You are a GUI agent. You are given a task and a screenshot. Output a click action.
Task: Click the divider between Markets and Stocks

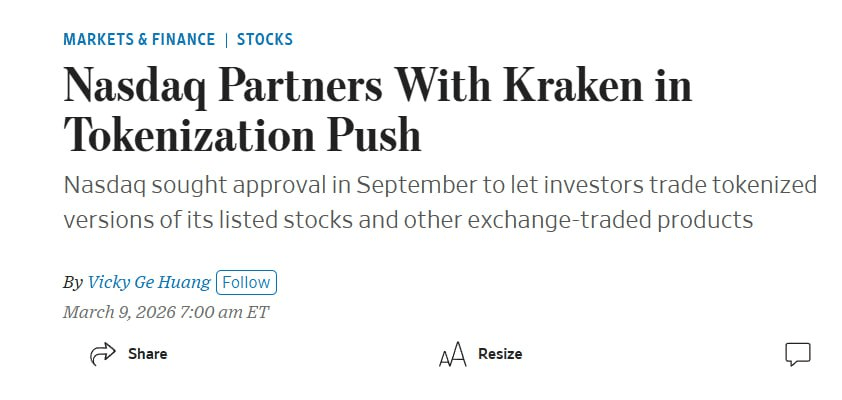pyautogui.click(x=226, y=40)
